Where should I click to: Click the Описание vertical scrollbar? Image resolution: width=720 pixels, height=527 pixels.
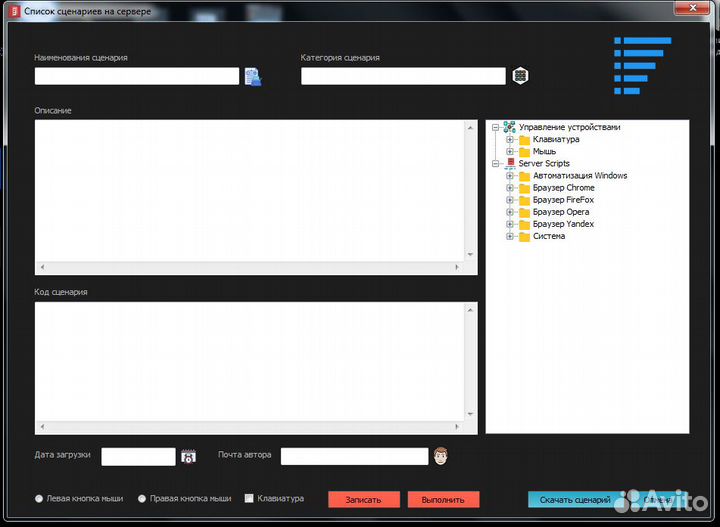(x=470, y=190)
